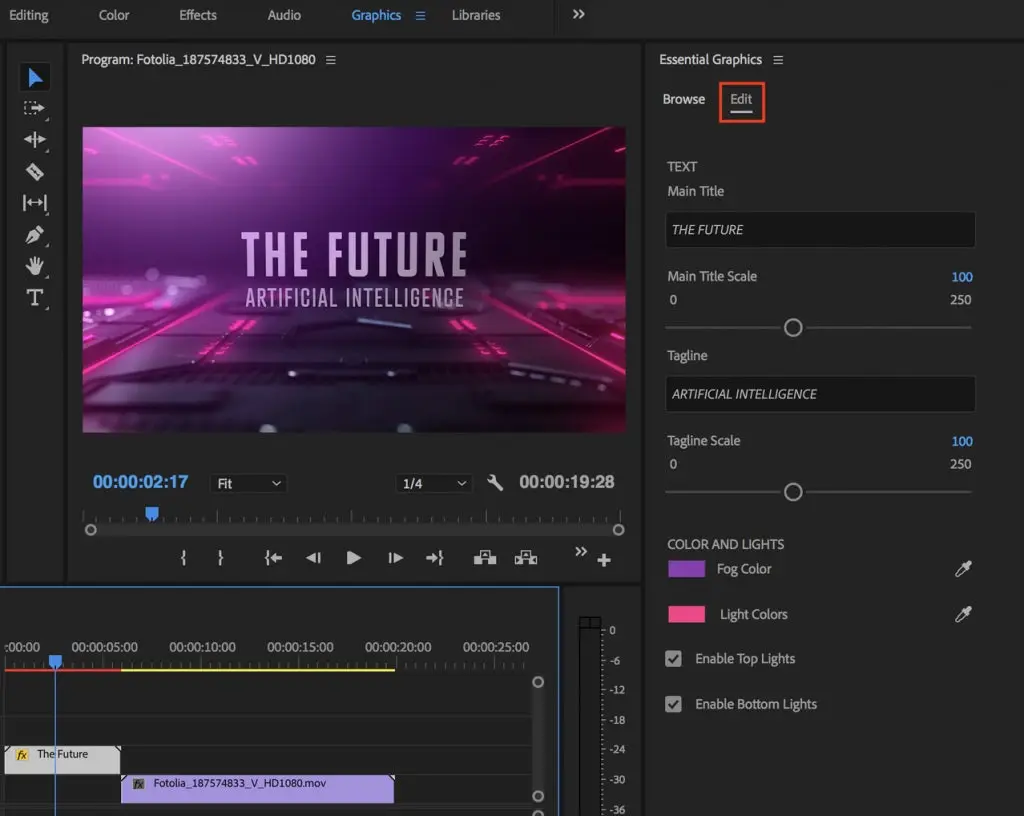Select the Hand tool
The image size is (1024, 816).
35,267
